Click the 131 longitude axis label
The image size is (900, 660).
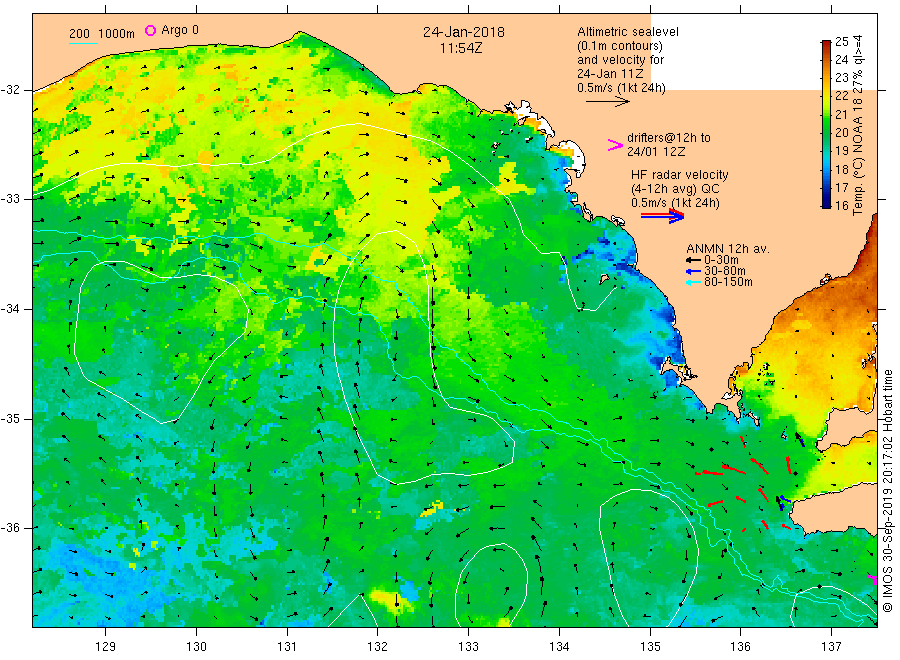pyautogui.click(x=287, y=647)
